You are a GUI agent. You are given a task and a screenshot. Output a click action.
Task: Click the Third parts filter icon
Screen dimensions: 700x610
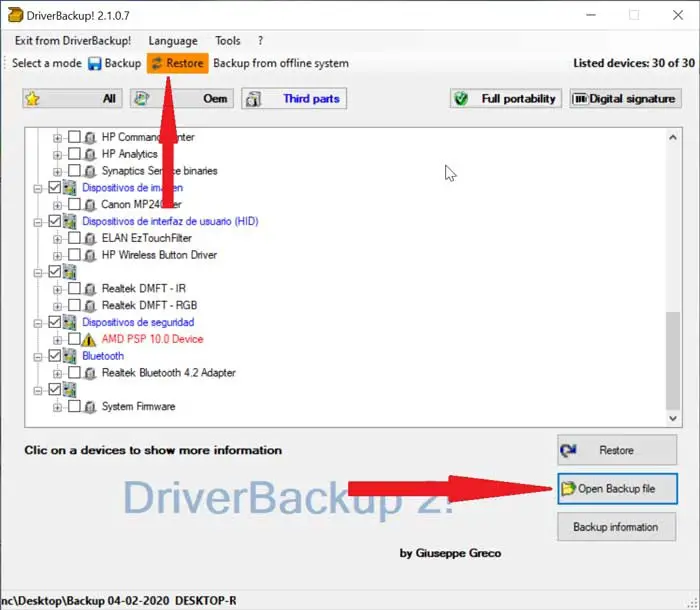[253, 99]
